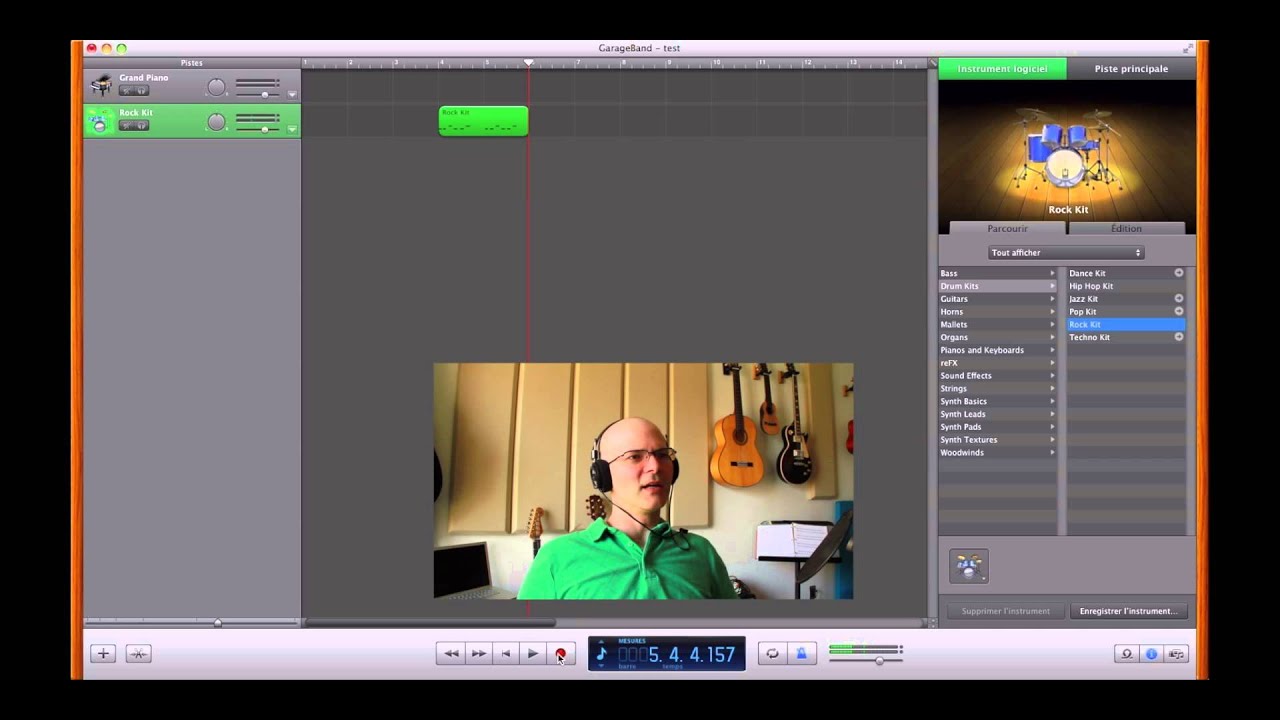The height and width of the screenshot is (720, 1280).
Task: Open the Édition tab
Action: click(x=1126, y=228)
